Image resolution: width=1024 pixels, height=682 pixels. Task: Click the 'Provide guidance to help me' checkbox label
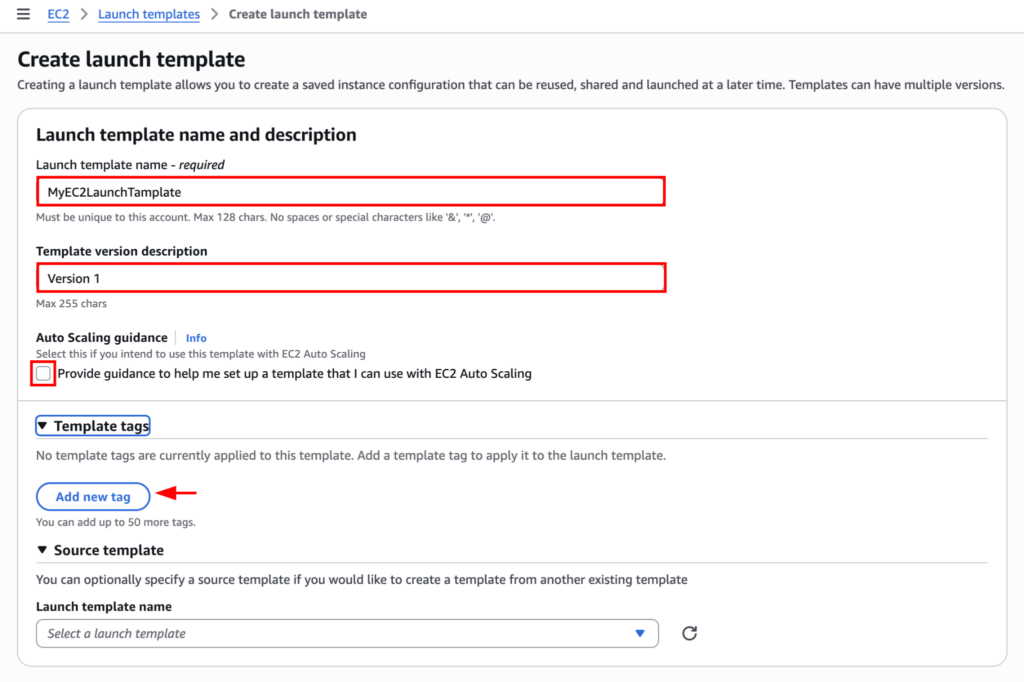(x=294, y=374)
